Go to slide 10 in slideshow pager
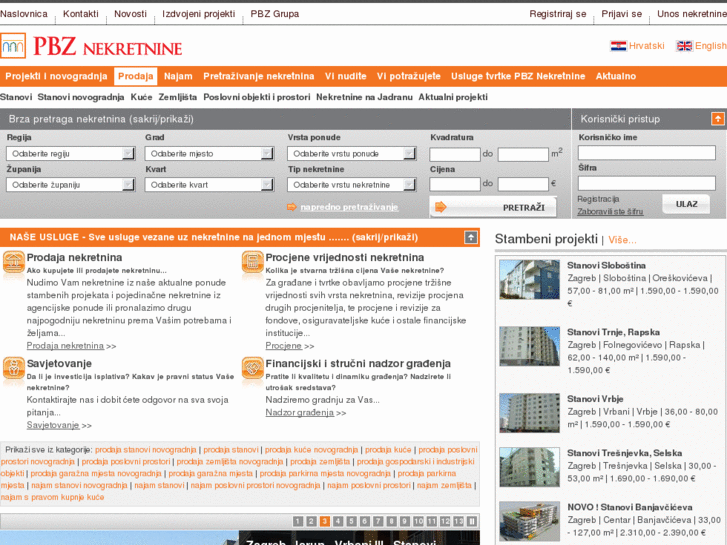Viewport: 727px width, 545px height. pos(418,521)
